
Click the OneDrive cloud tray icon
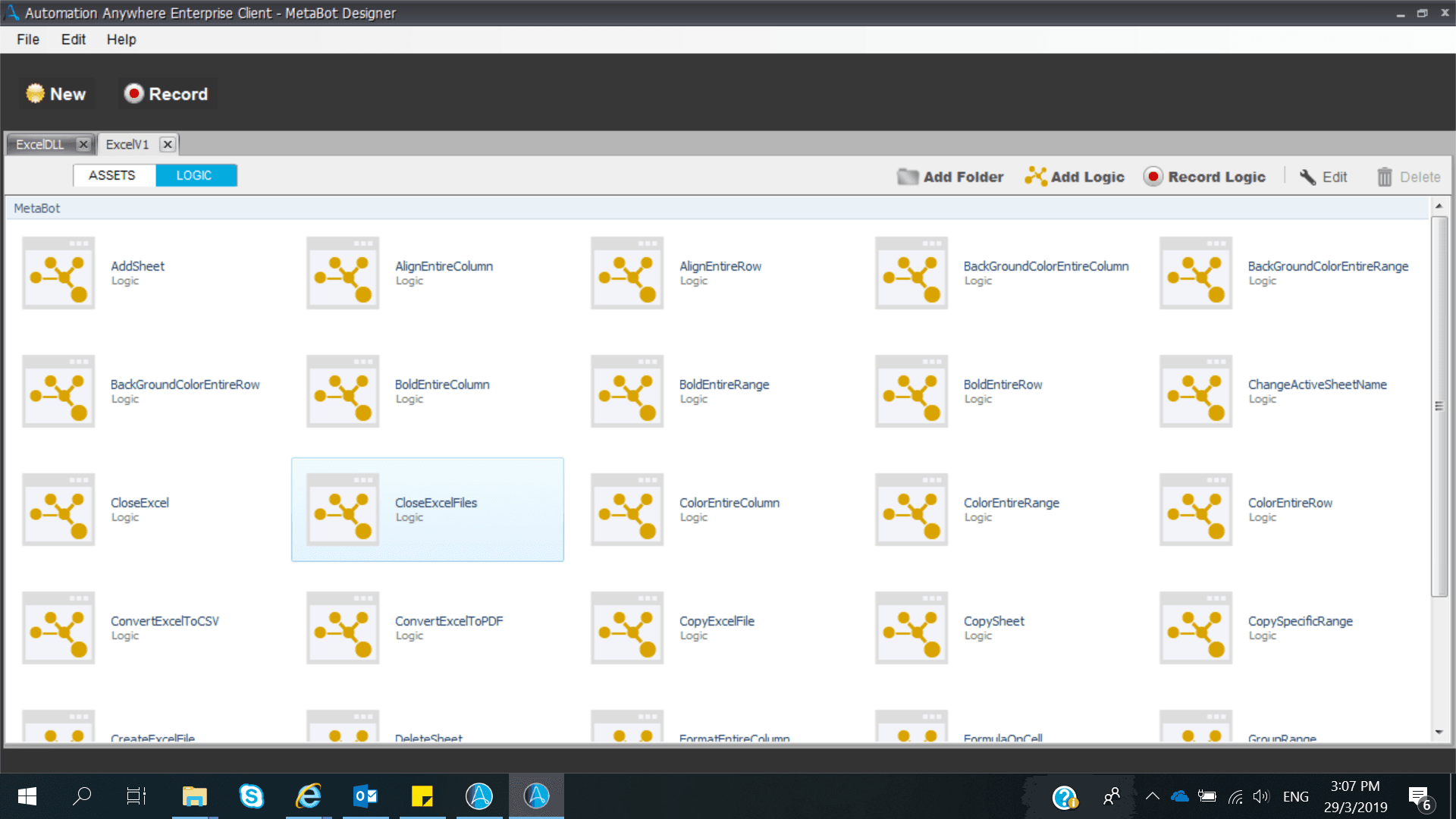[x=1179, y=796]
